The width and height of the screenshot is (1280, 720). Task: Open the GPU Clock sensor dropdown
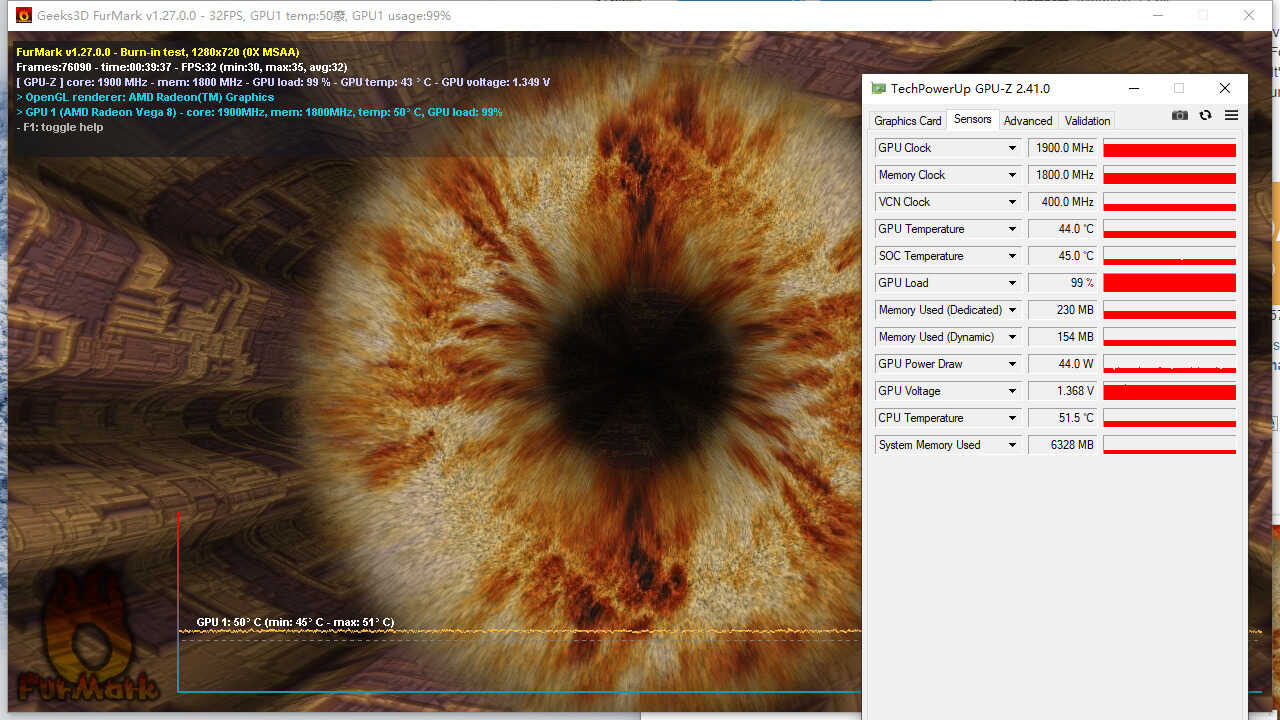click(1012, 148)
